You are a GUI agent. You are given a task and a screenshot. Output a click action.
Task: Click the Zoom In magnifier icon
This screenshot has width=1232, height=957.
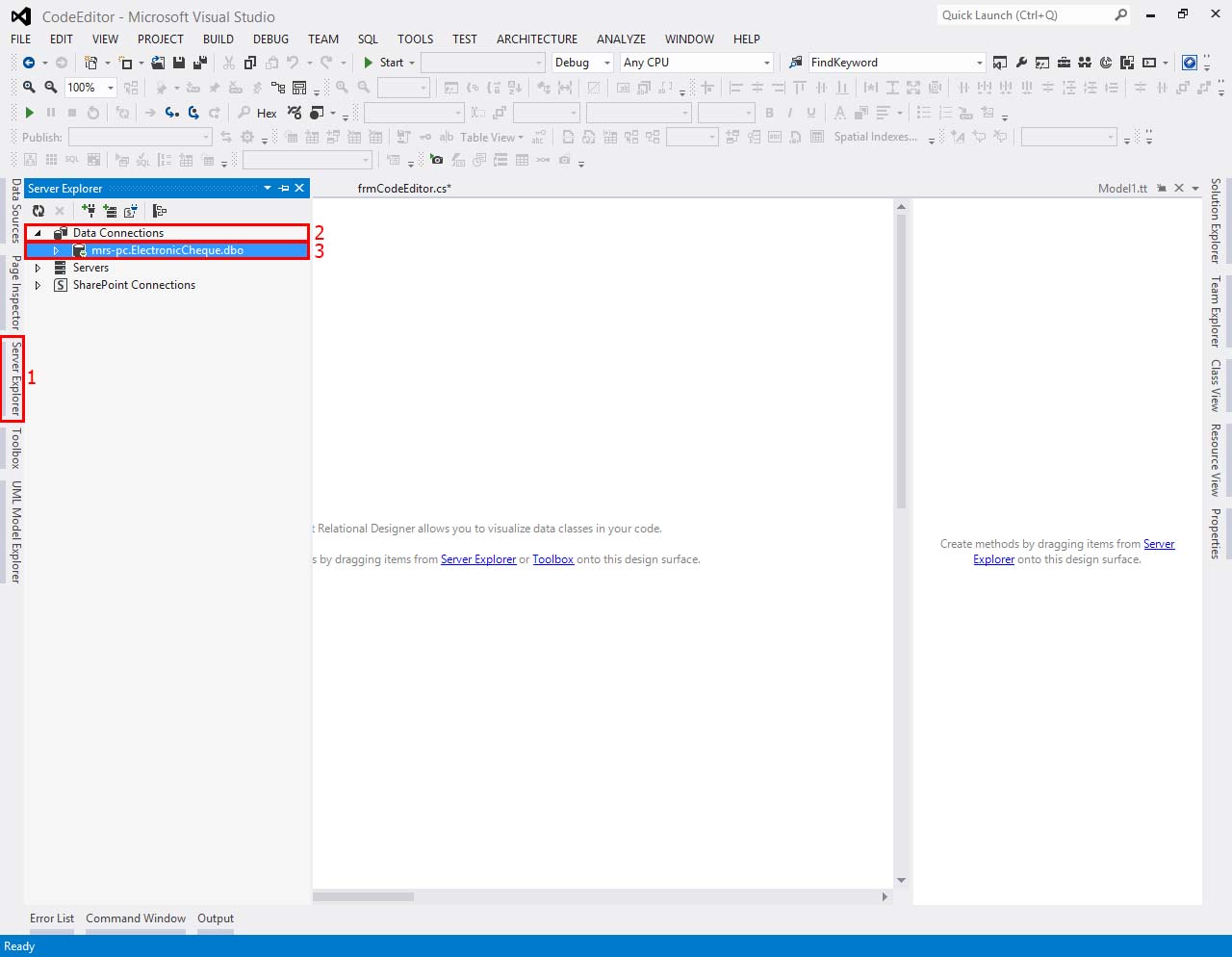[x=29, y=88]
